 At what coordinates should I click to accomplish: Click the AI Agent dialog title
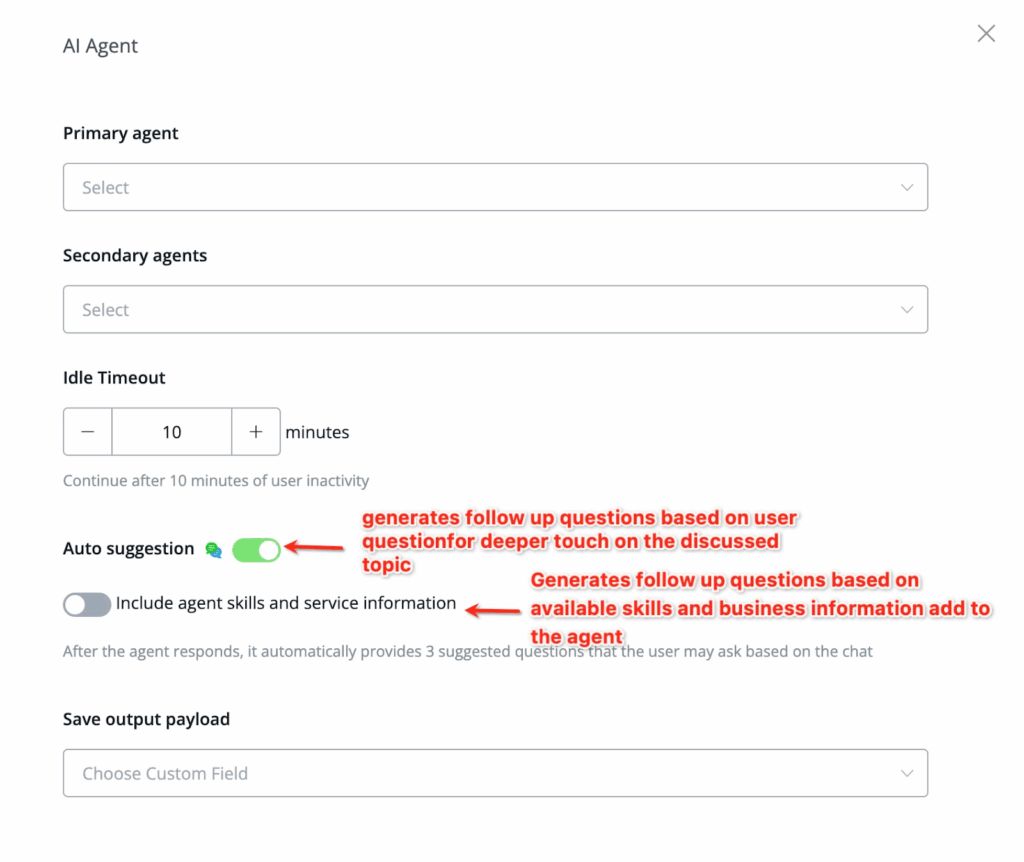pos(101,46)
